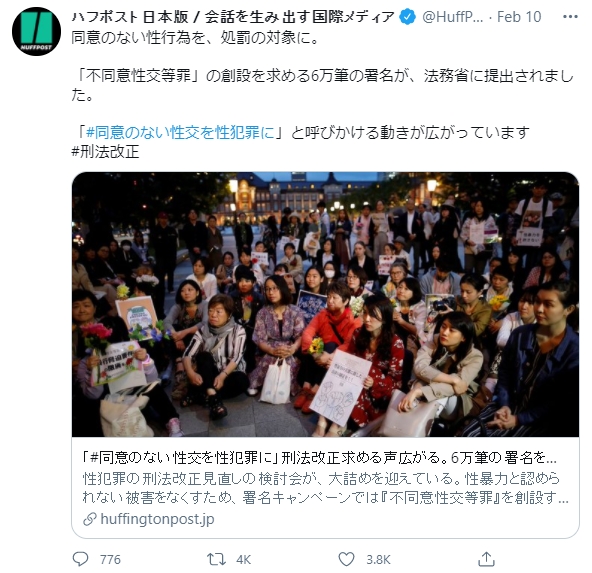Click the huffingtonpost.jp domain link
The height and width of the screenshot is (573, 592).
157,519
